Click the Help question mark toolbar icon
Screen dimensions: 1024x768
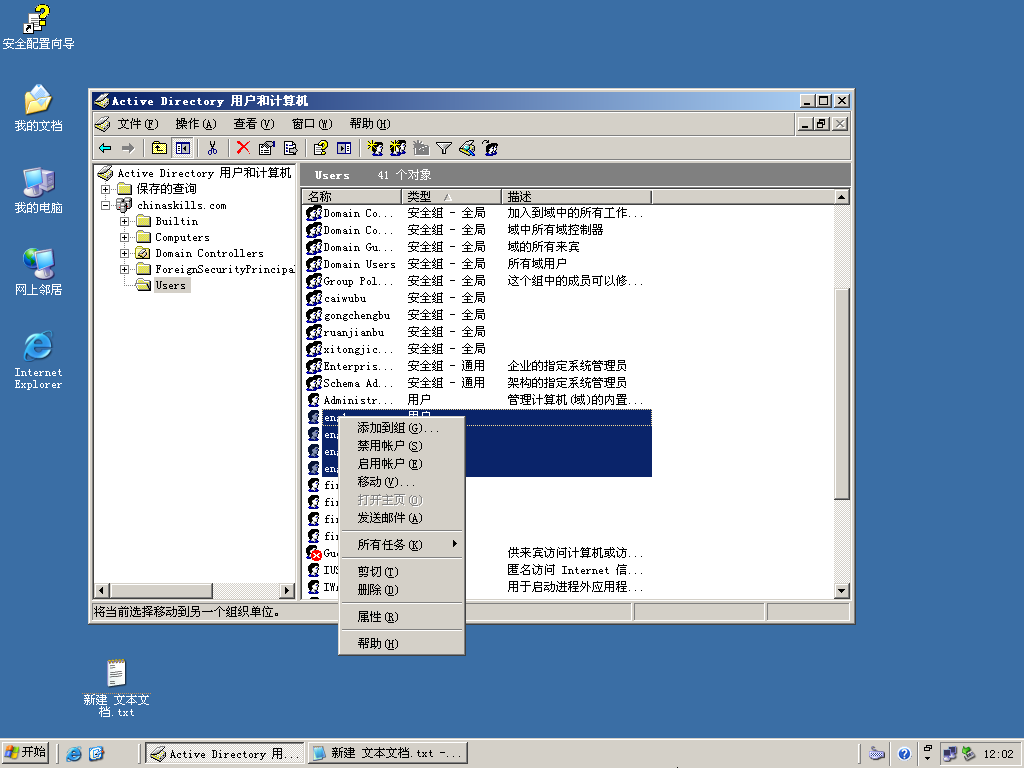click(x=321, y=148)
